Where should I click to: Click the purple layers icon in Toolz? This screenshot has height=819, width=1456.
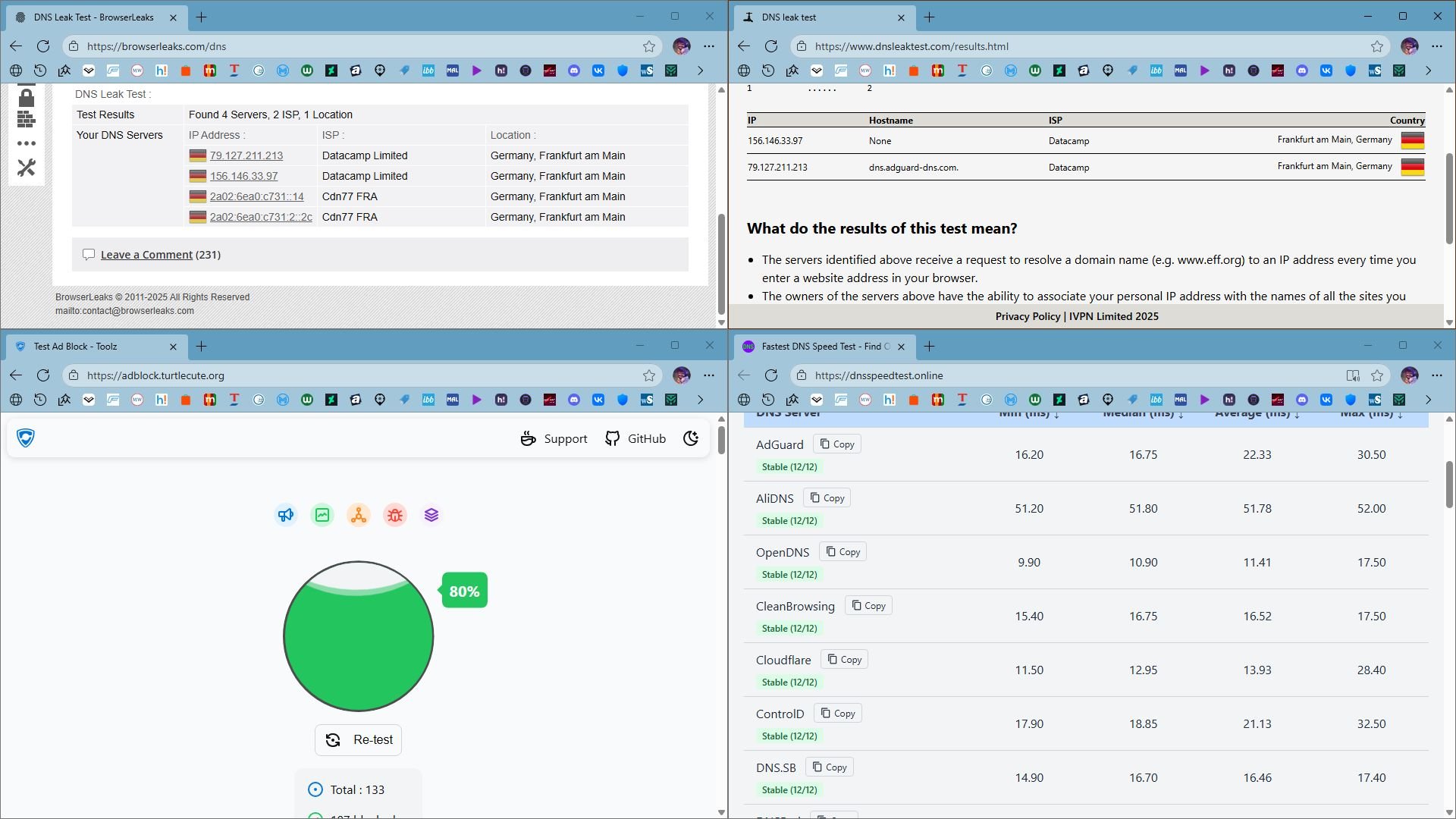pos(431,516)
